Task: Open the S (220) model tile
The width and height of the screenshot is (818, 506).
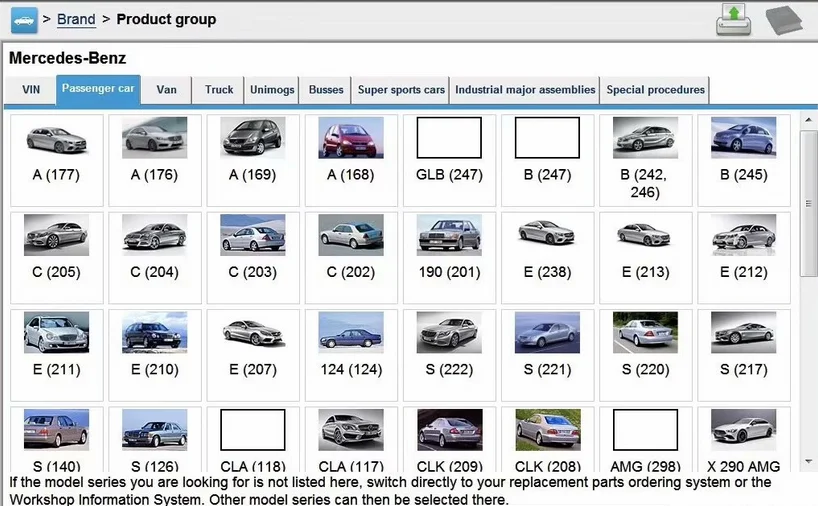Action: pyautogui.click(x=645, y=355)
